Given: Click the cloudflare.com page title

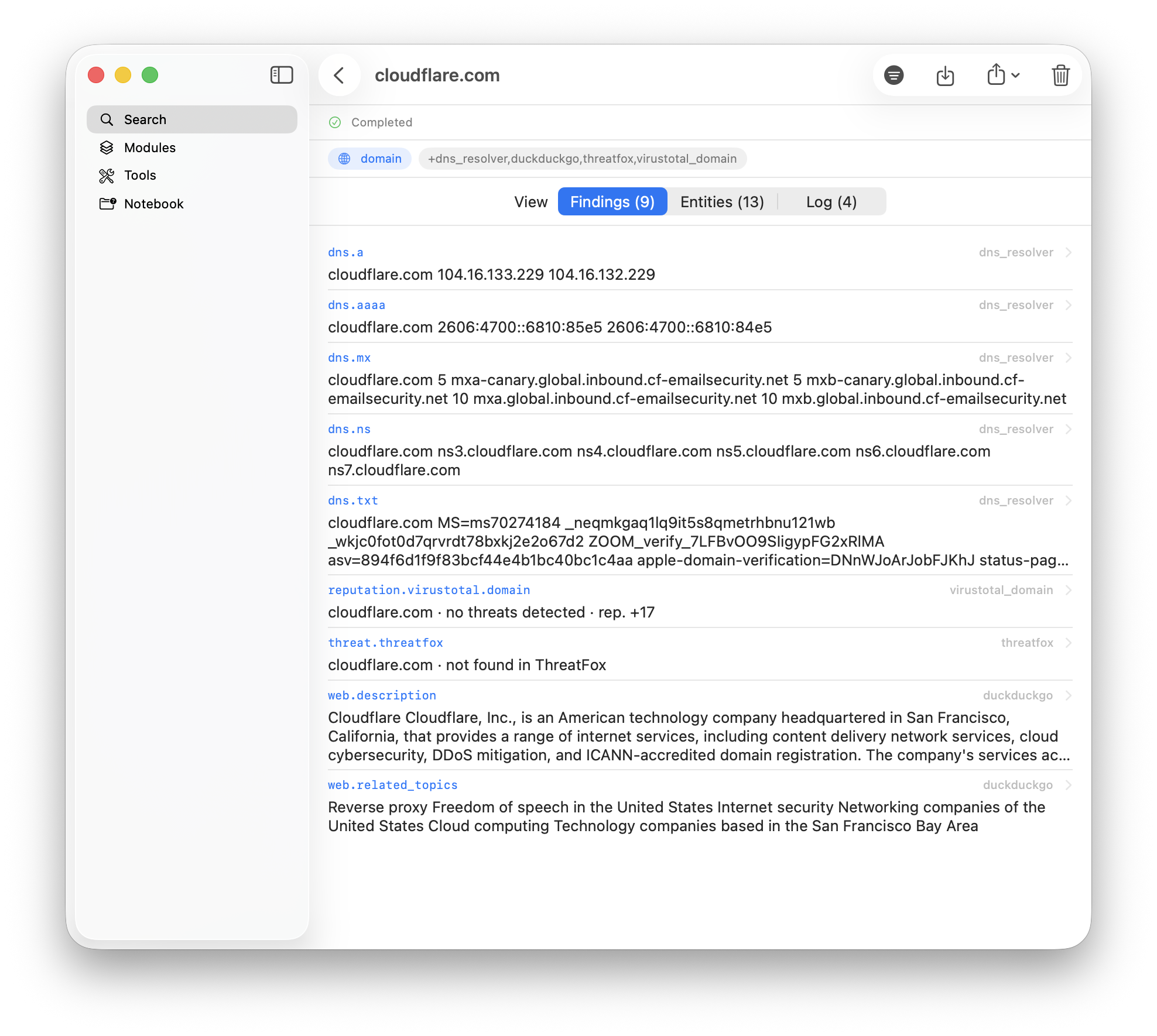Looking at the screenshot, I should coord(437,75).
